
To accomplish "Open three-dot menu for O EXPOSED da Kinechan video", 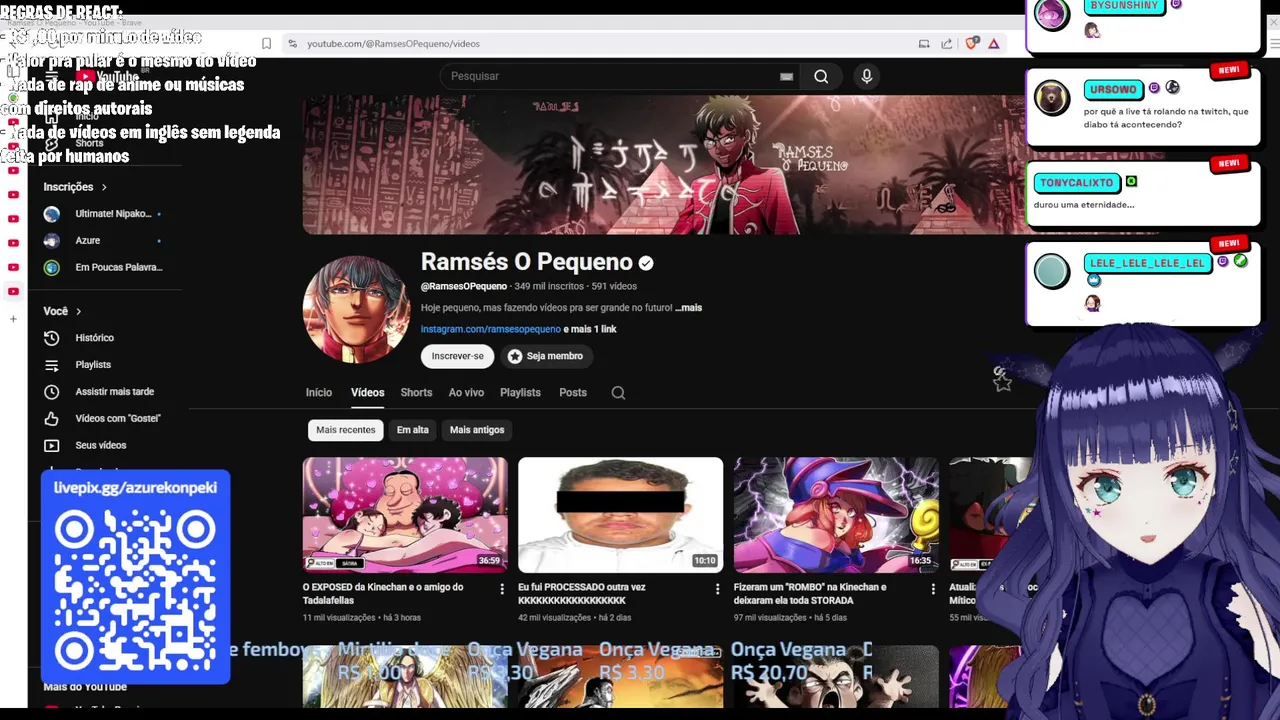I will coord(502,589).
